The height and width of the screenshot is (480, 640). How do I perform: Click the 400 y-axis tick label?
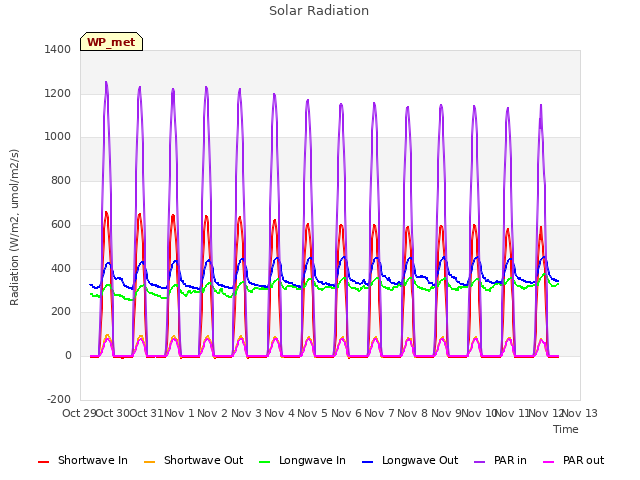61,269
